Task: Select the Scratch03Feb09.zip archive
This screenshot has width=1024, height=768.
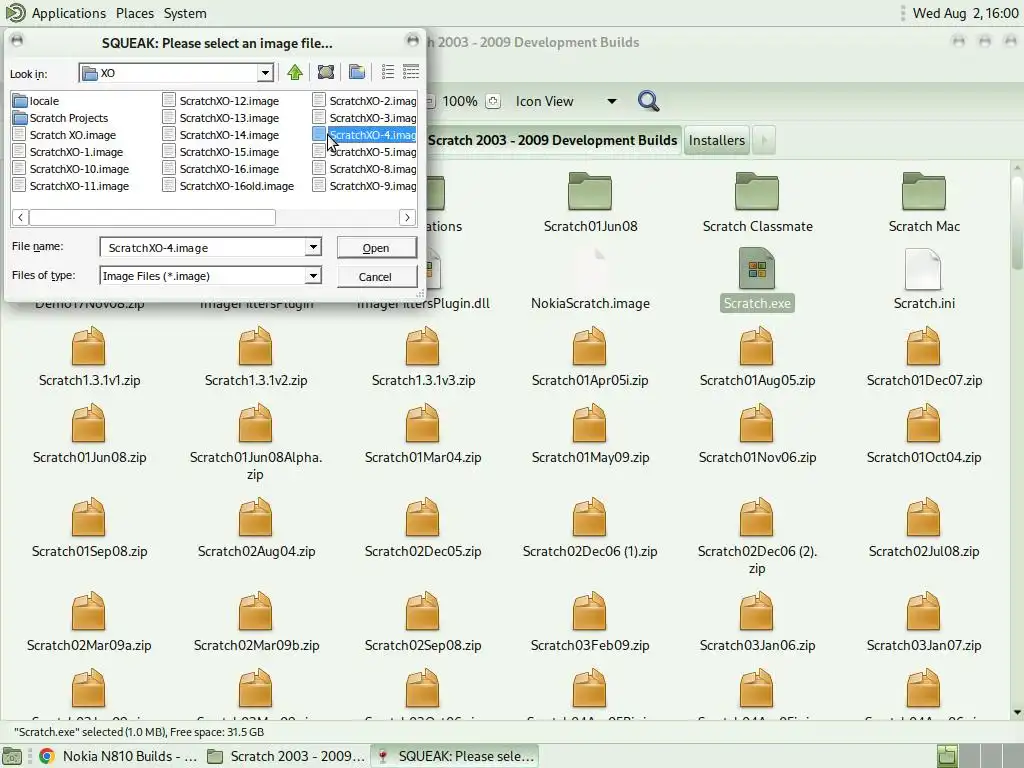Action: point(590,623)
